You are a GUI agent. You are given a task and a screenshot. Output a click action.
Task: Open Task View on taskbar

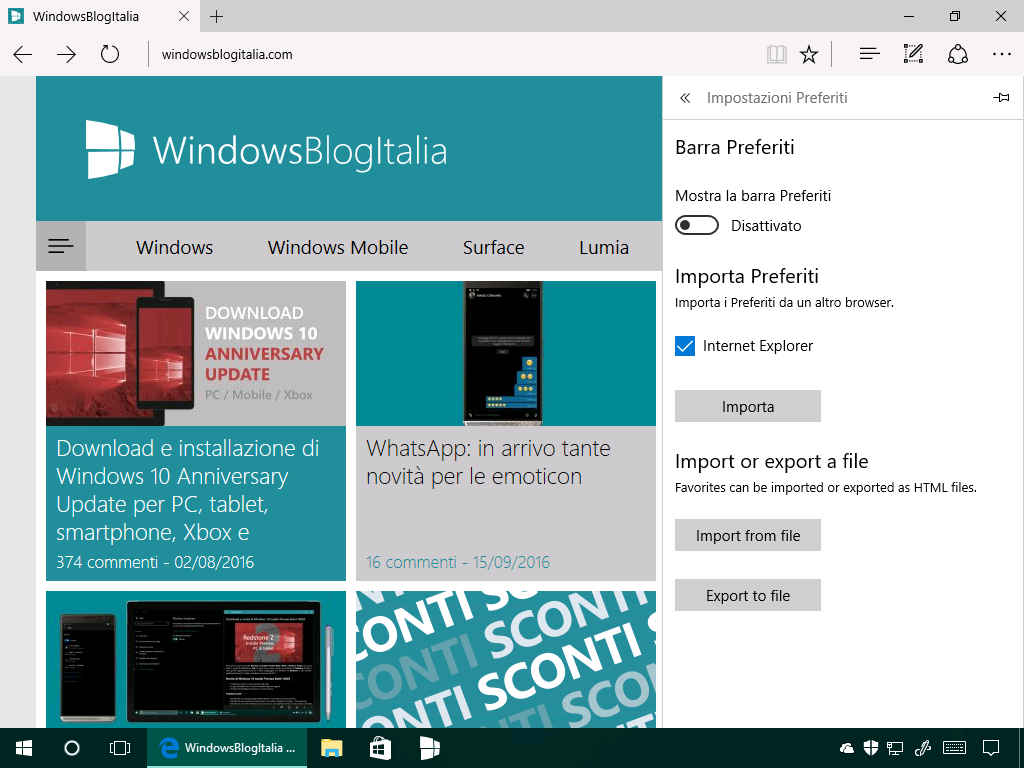(120, 748)
